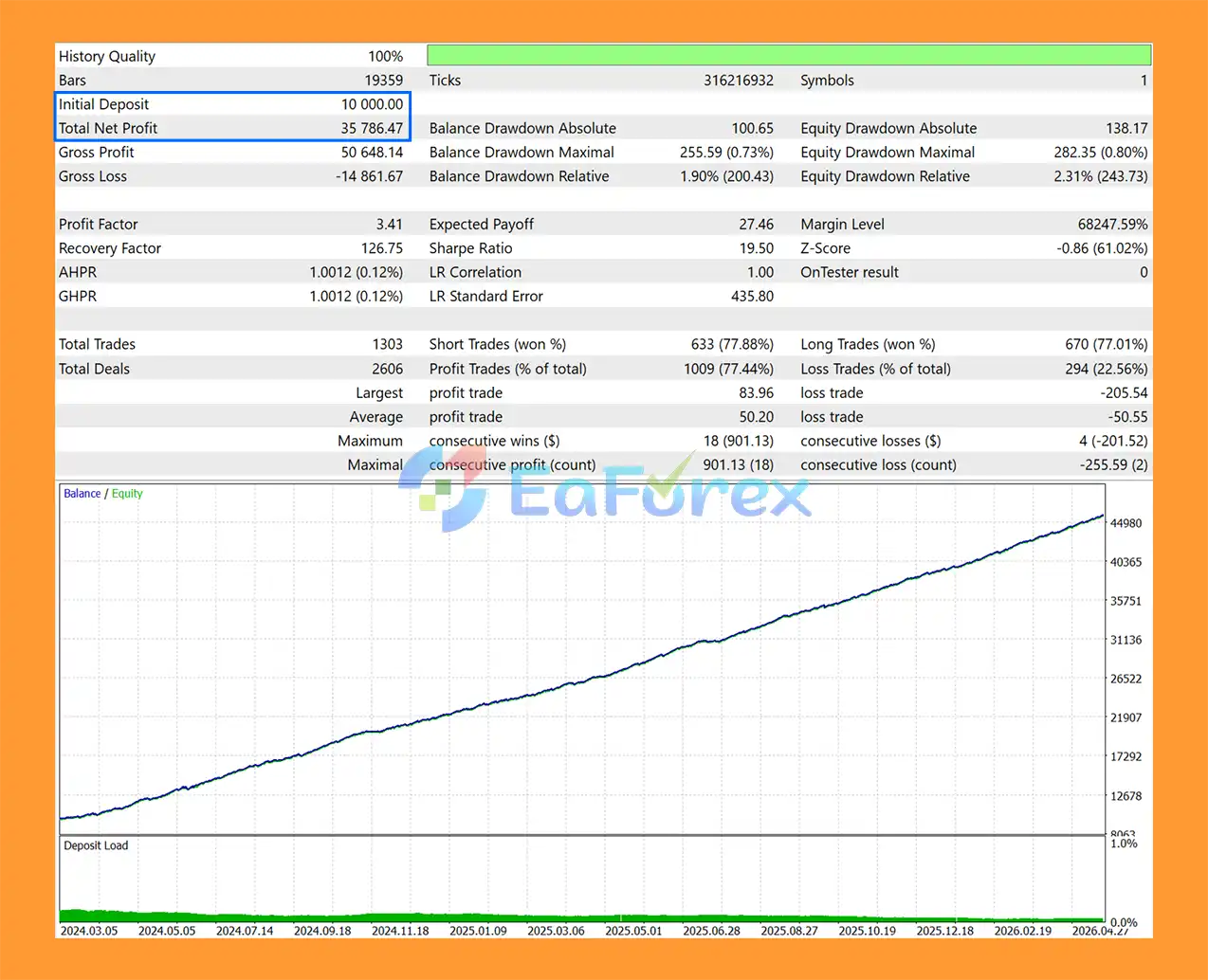
Task: Click the Balance Drawdown Absolute label
Action: point(522,128)
